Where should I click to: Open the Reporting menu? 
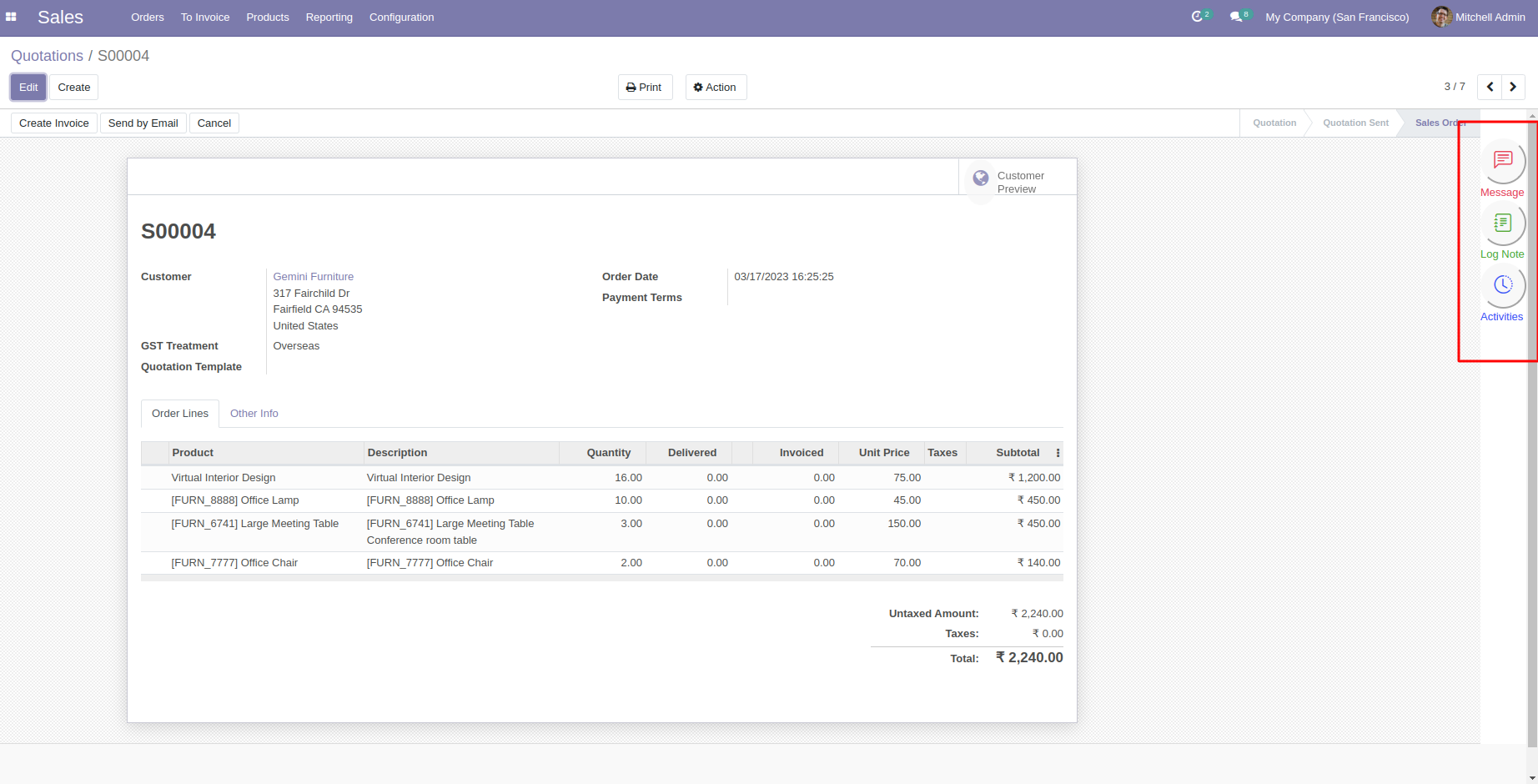click(329, 17)
